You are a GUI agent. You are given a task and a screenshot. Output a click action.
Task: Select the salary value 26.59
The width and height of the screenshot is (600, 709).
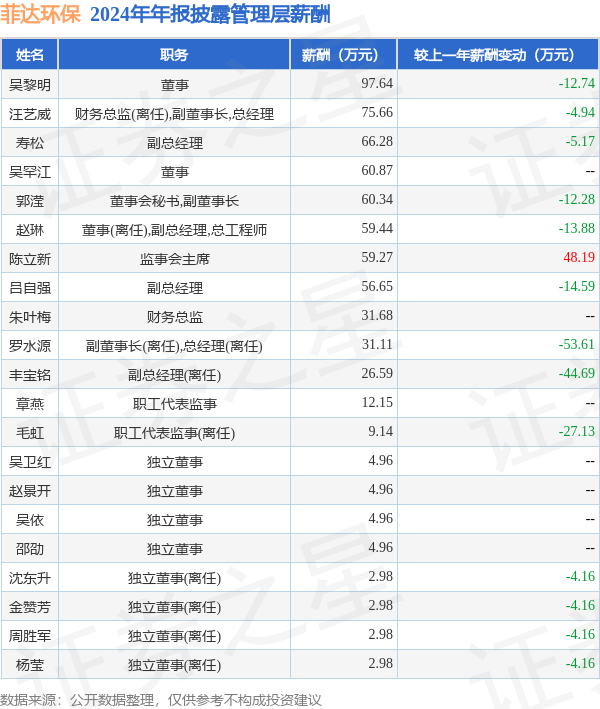(x=377, y=373)
